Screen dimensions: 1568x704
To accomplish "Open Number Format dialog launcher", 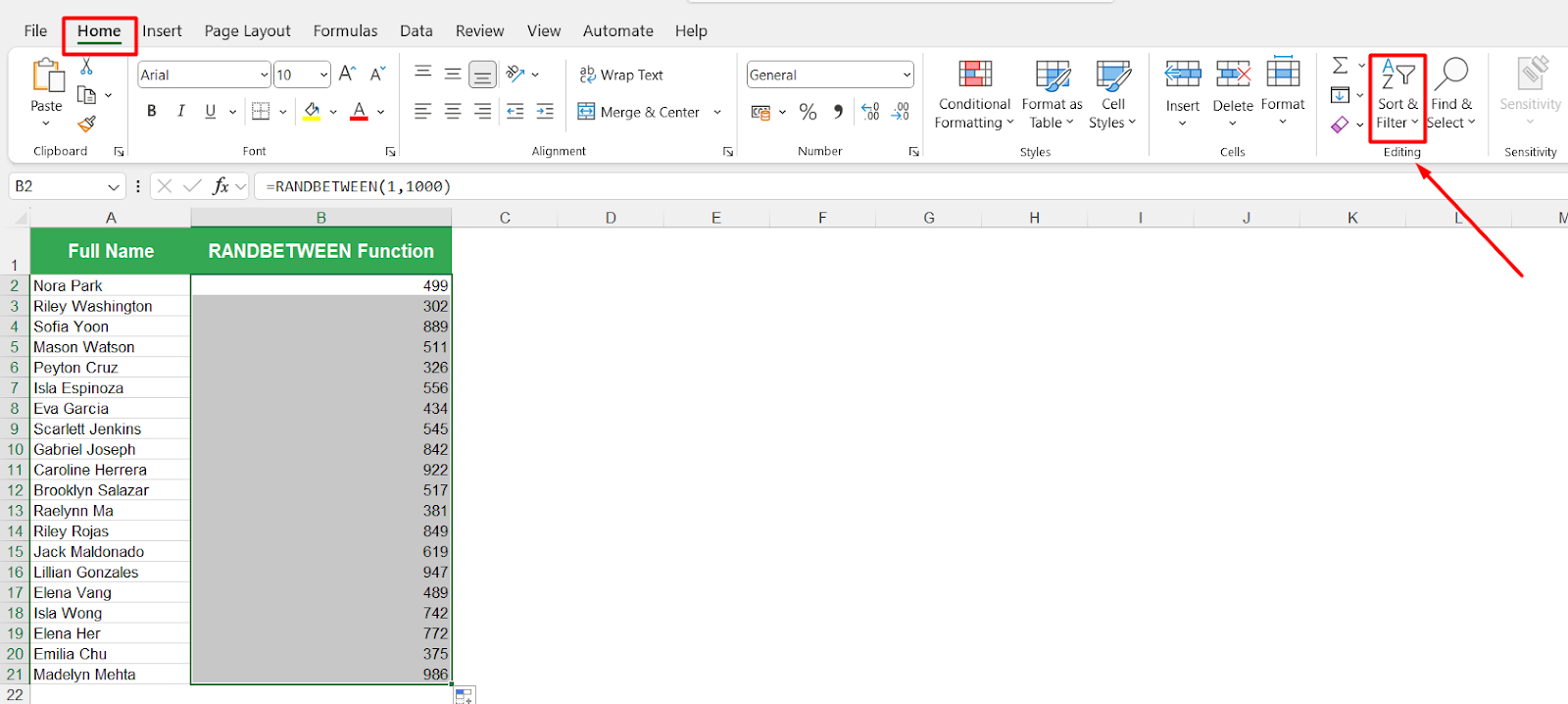I will pos(913,152).
